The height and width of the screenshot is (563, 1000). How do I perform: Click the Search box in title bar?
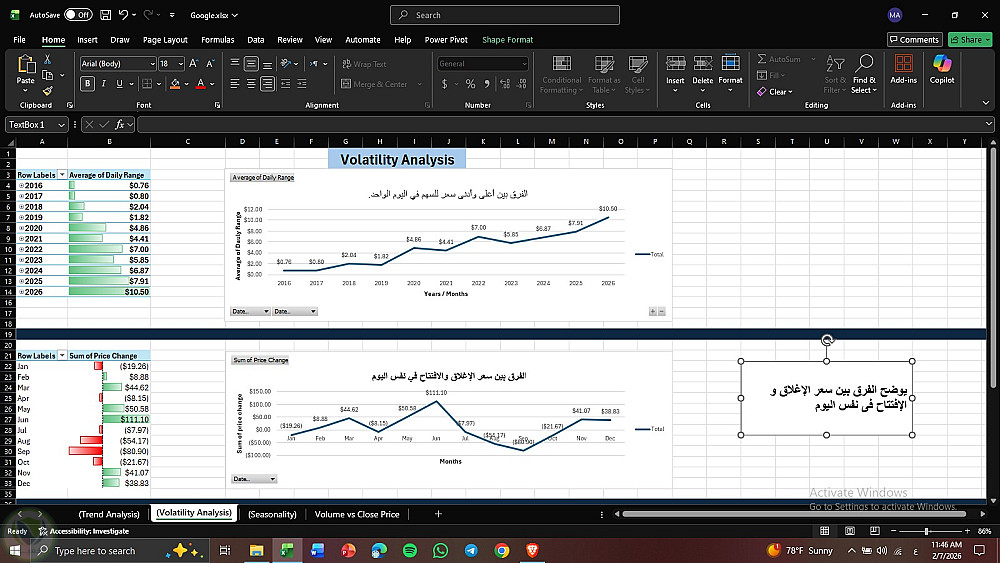tap(504, 15)
